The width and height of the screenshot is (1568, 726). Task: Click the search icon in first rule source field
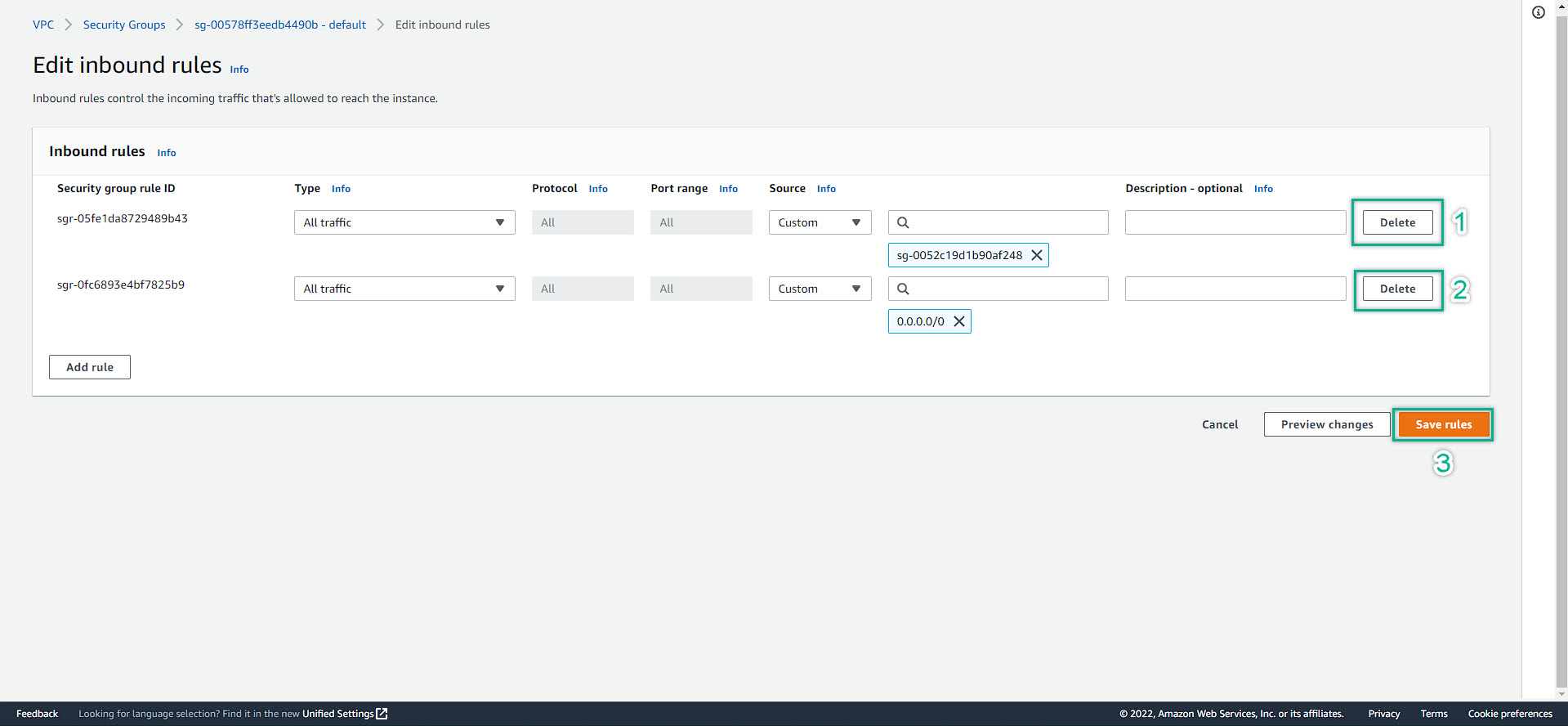[x=903, y=222]
